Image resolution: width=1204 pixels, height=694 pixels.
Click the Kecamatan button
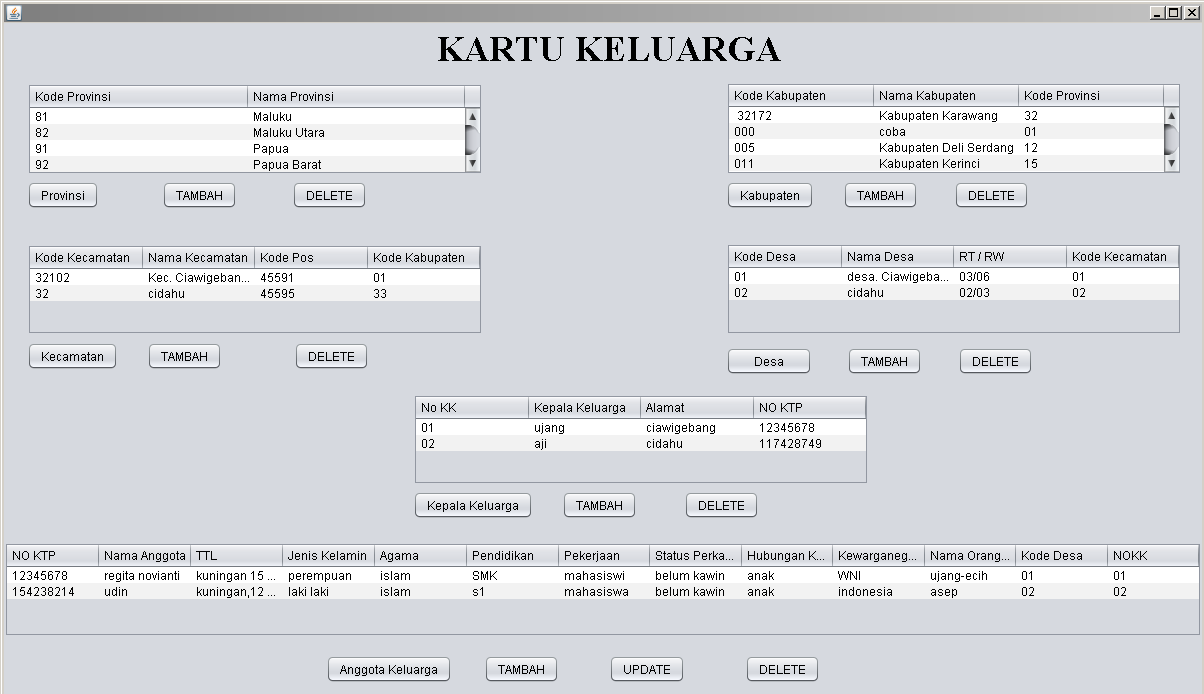71,356
